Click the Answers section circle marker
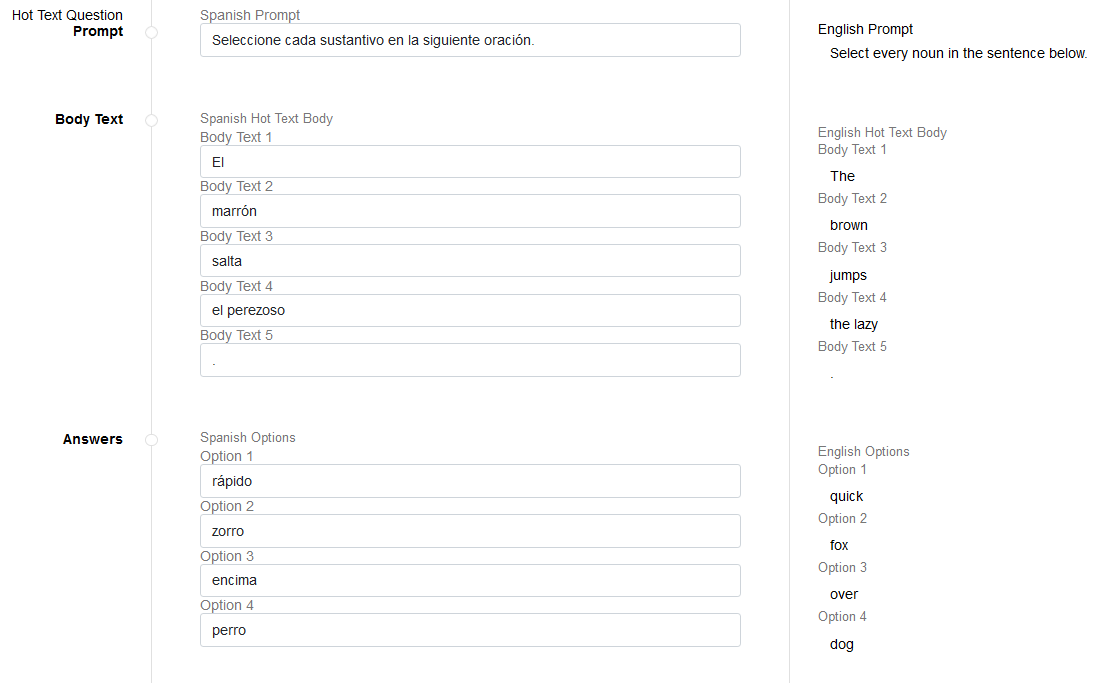Screen dimensions: 1100x683 (x=152, y=440)
